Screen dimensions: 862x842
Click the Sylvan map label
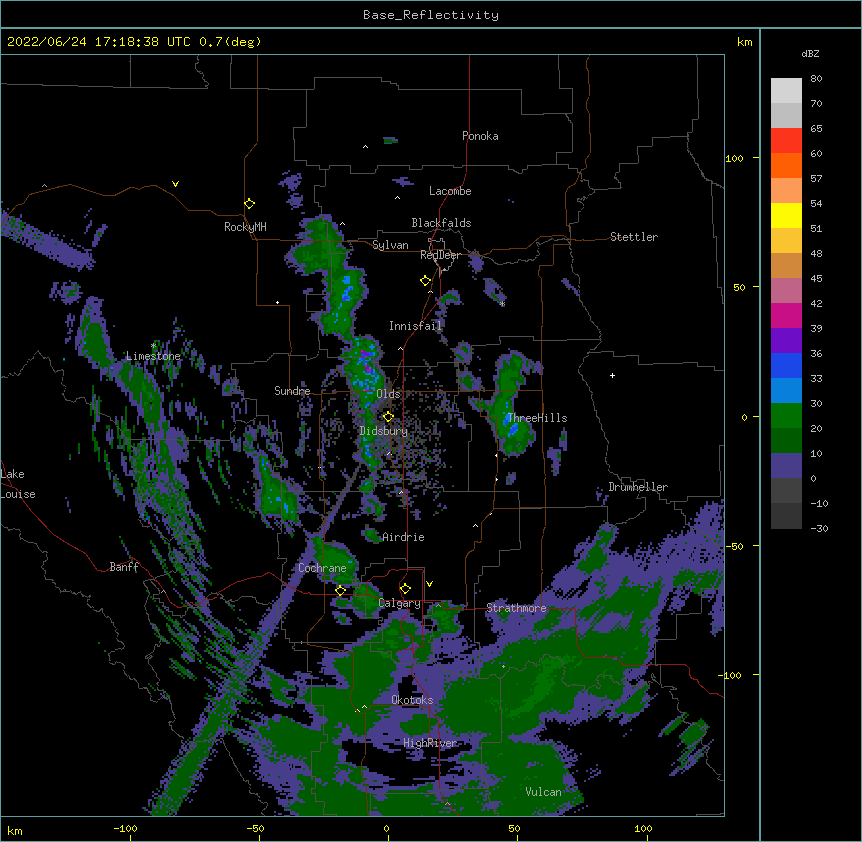pyautogui.click(x=390, y=245)
